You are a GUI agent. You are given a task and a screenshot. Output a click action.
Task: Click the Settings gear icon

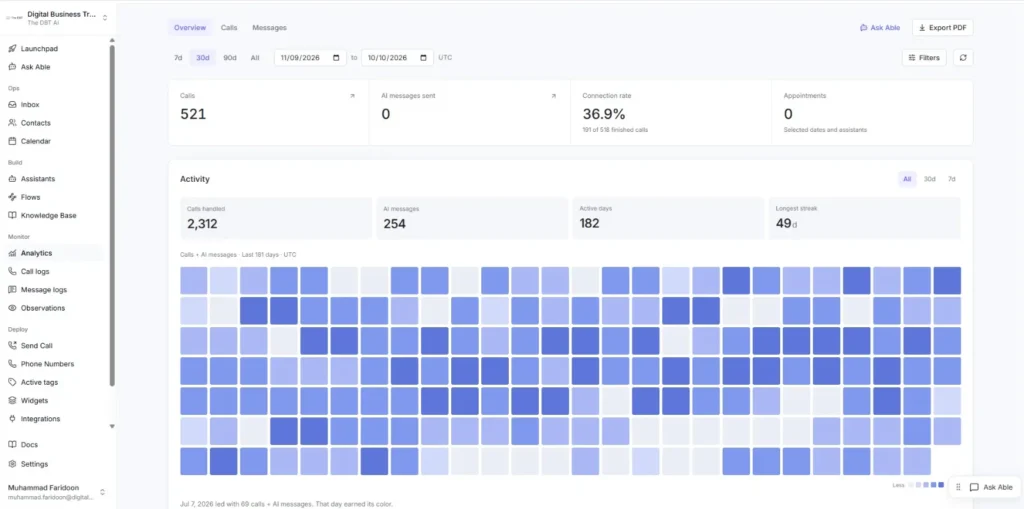pos(12,464)
